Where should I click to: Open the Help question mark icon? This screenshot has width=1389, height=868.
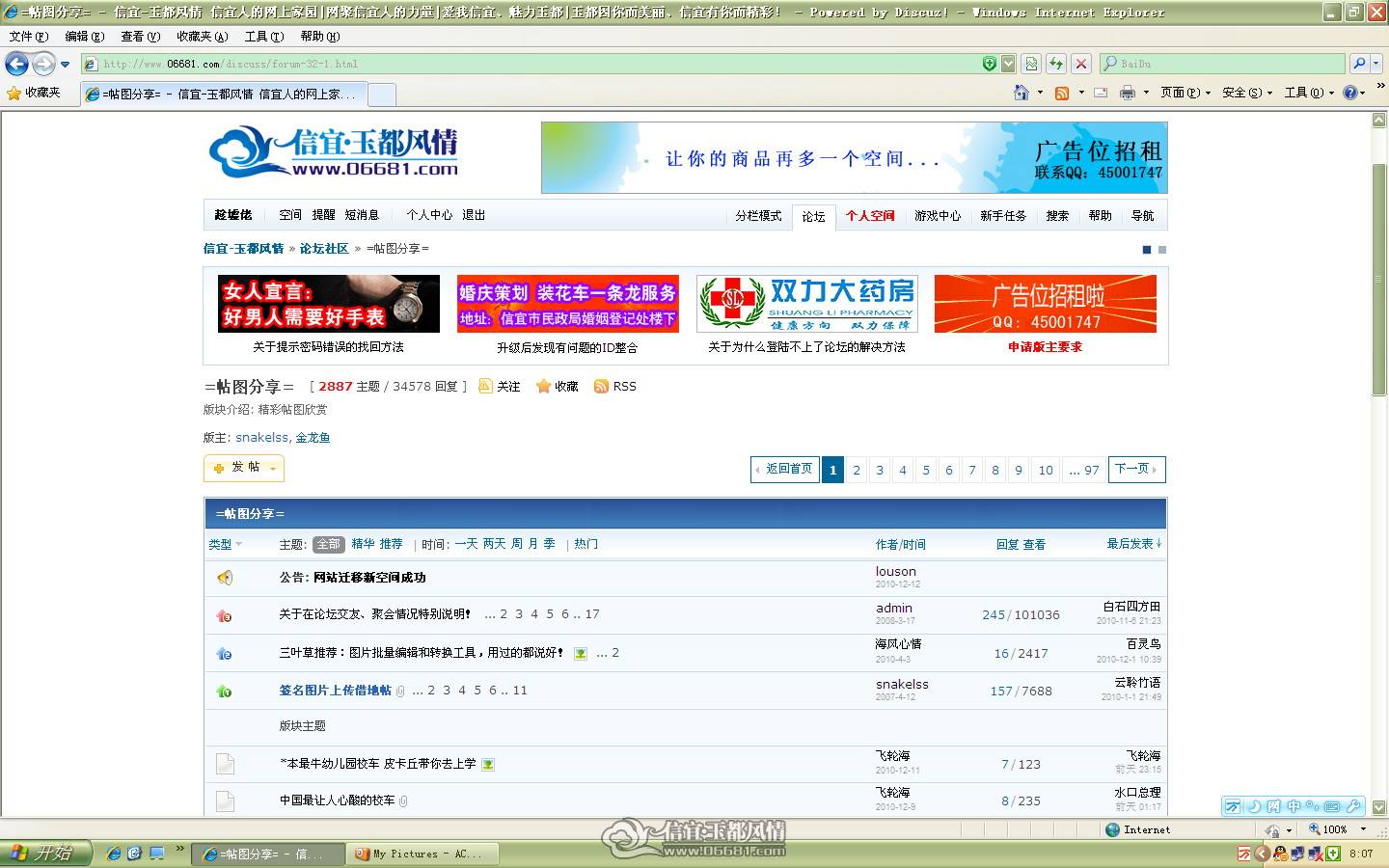coord(1350,93)
